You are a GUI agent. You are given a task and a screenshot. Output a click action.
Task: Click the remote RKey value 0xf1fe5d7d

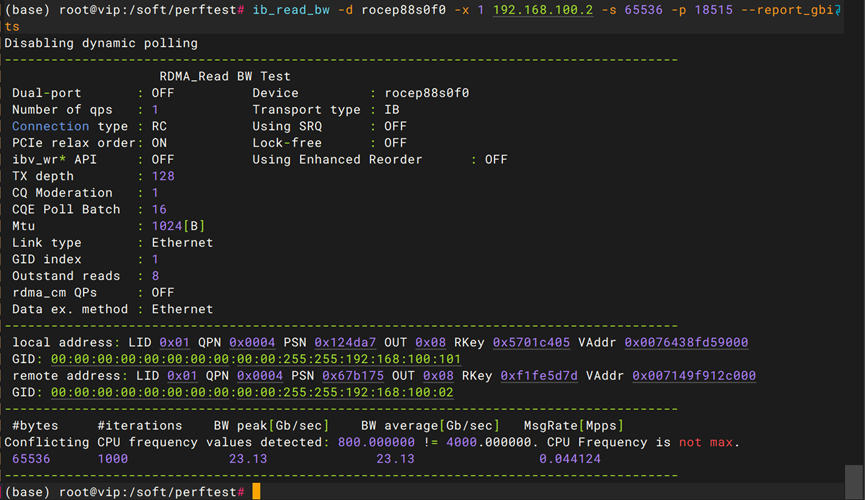point(539,376)
